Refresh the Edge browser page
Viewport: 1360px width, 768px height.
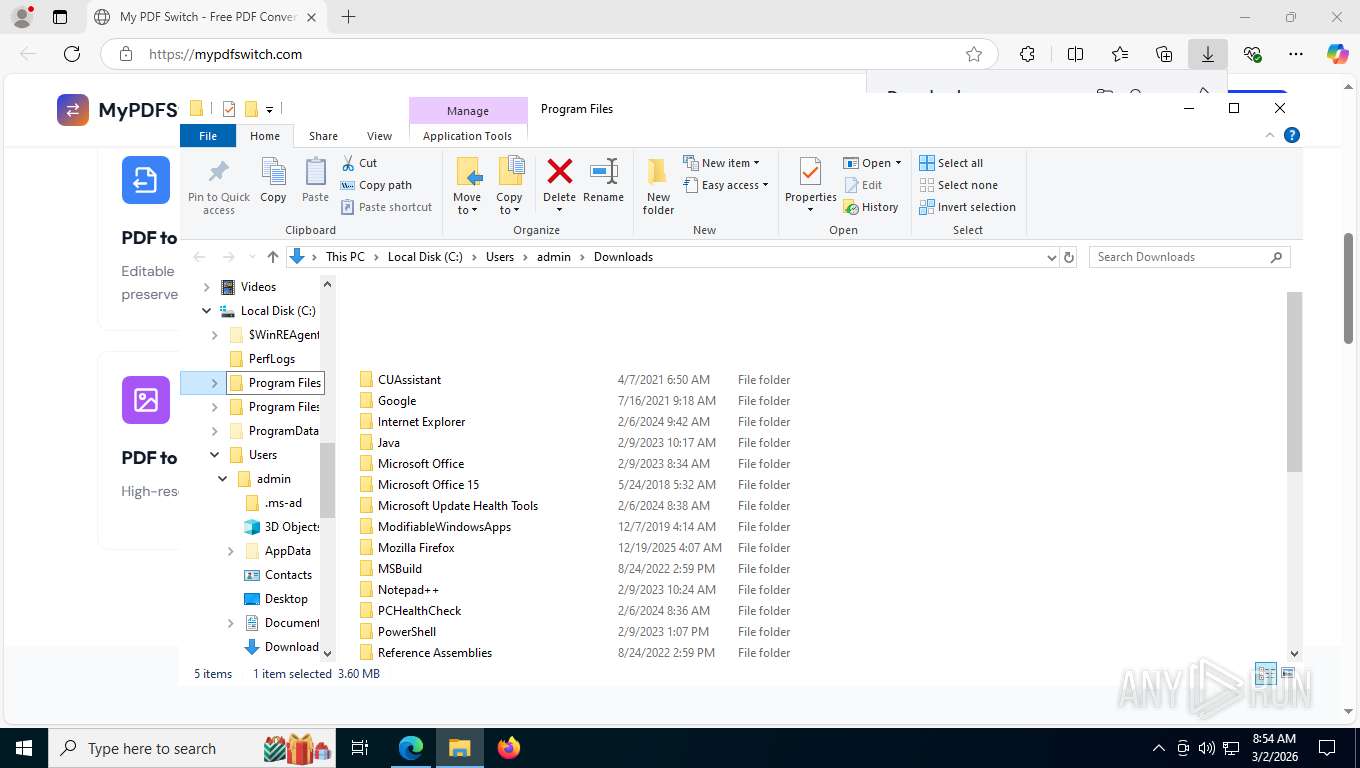click(x=72, y=54)
